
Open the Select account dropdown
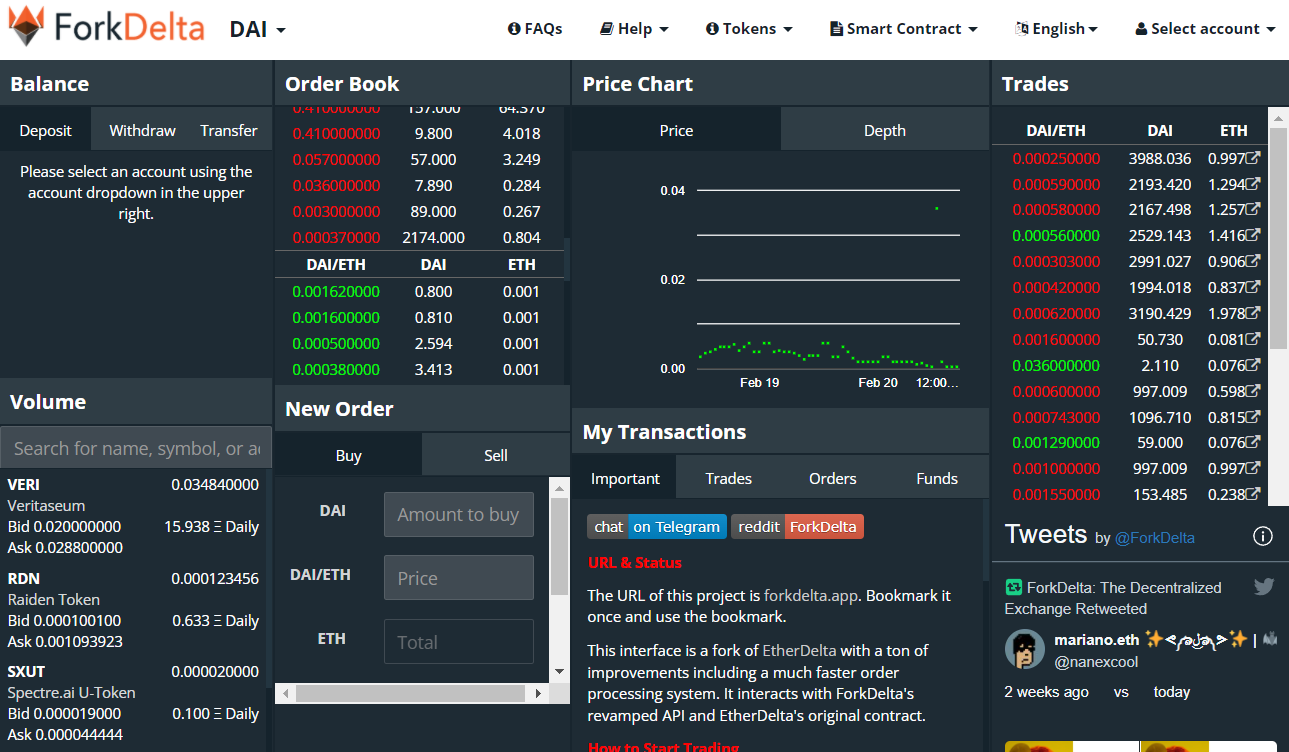(1206, 29)
